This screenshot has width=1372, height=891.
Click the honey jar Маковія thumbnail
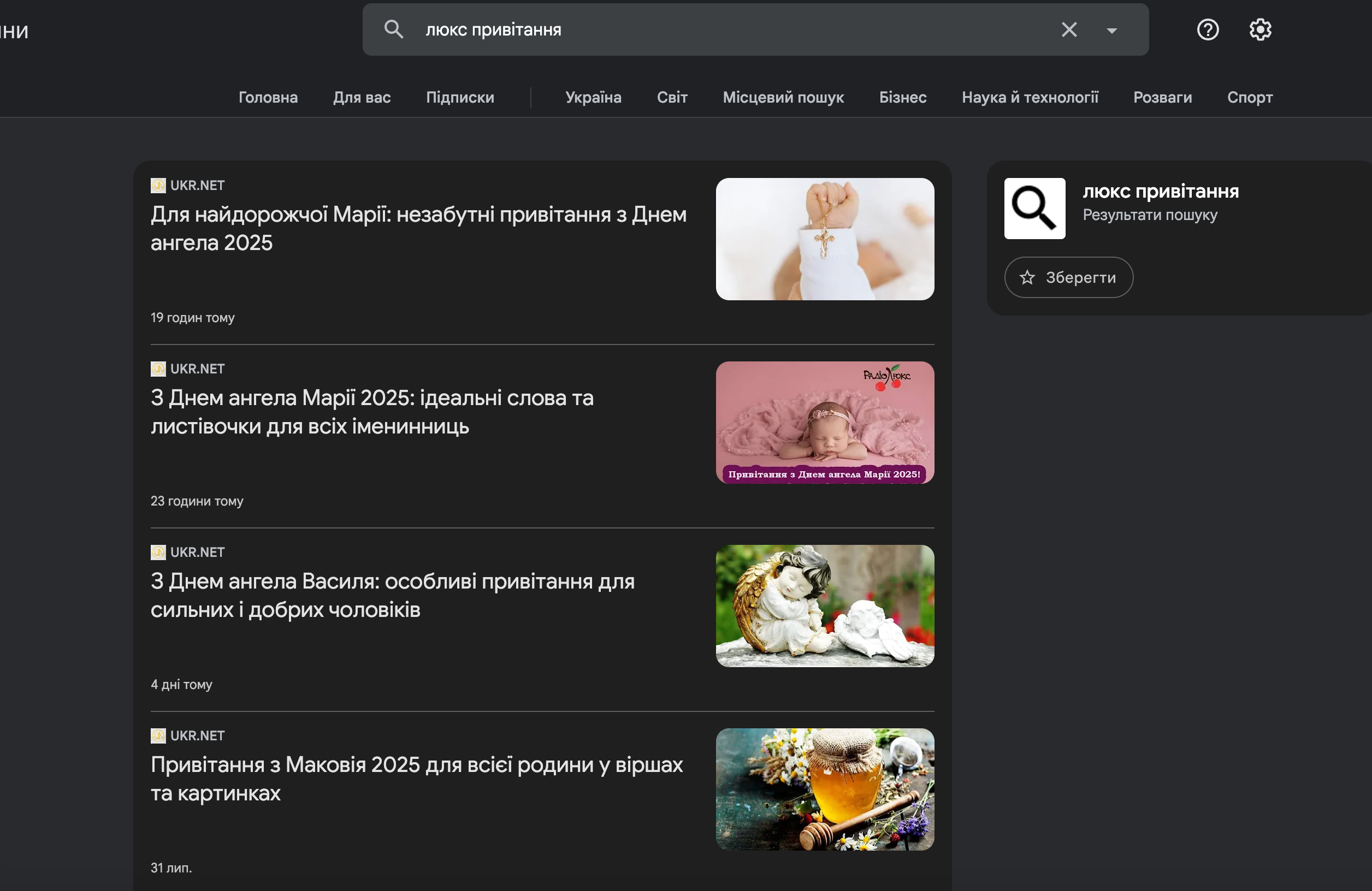click(x=824, y=789)
